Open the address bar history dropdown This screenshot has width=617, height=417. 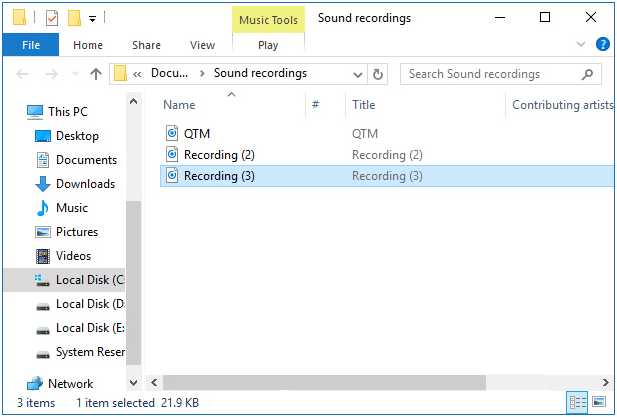[357, 74]
